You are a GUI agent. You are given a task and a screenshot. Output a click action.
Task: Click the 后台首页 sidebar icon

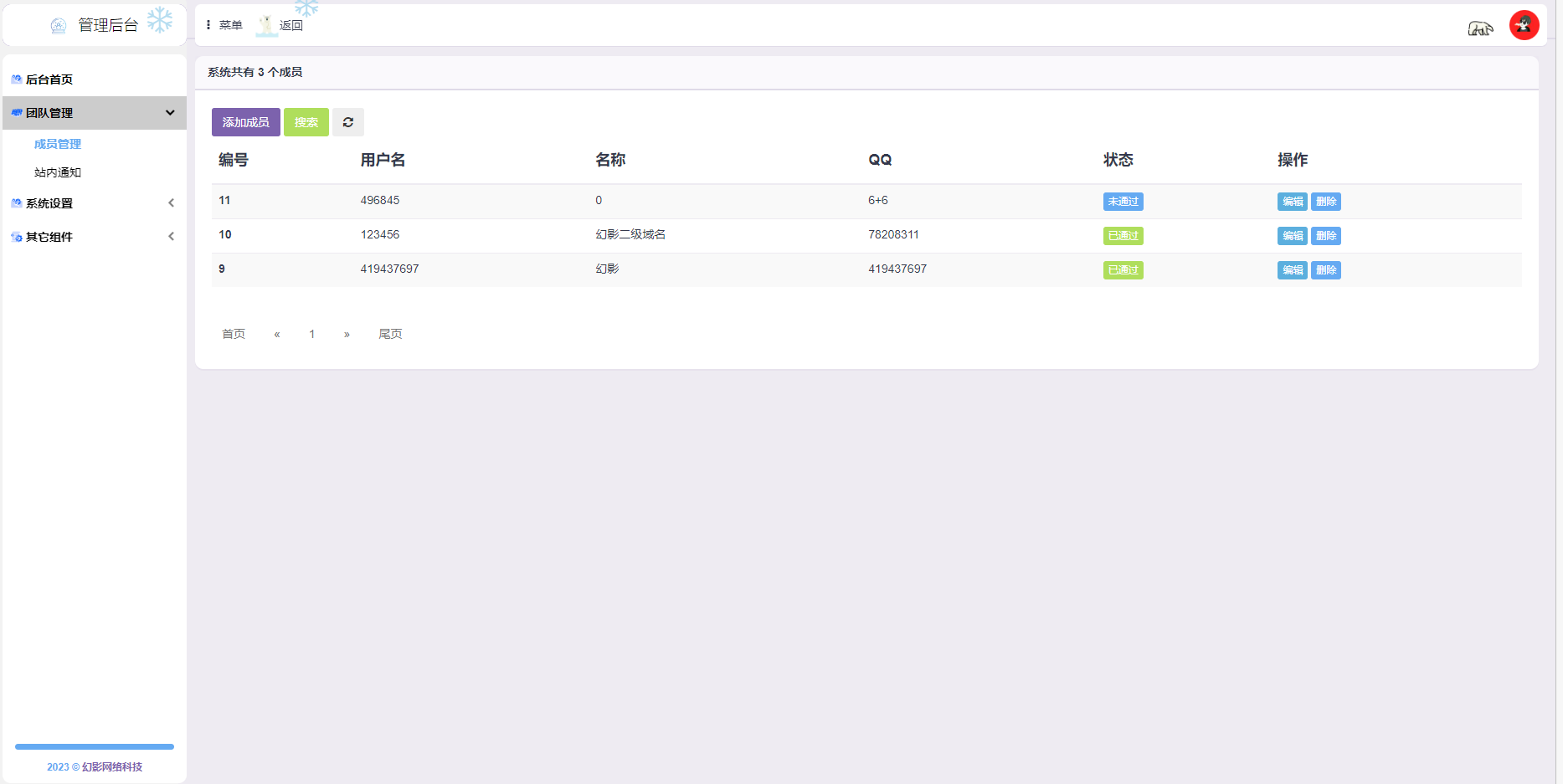coord(16,79)
